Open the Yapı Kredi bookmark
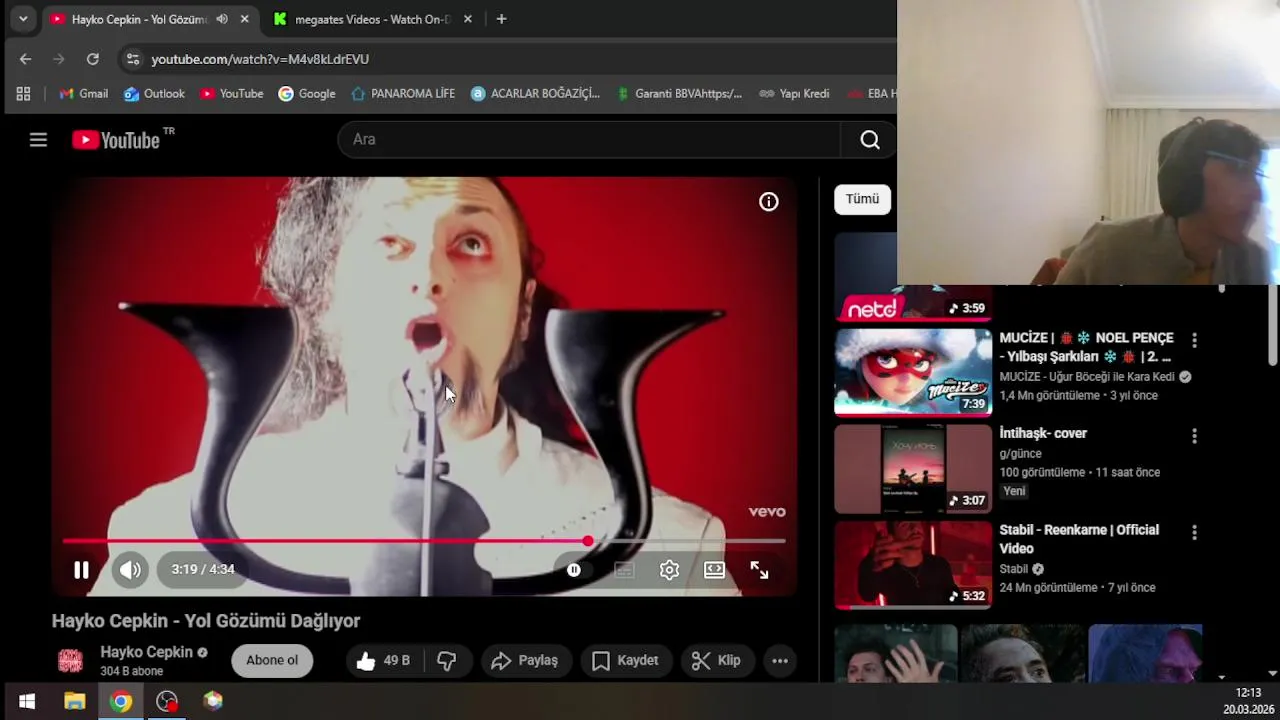This screenshot has width=1280, height=720. click(794, 94)
